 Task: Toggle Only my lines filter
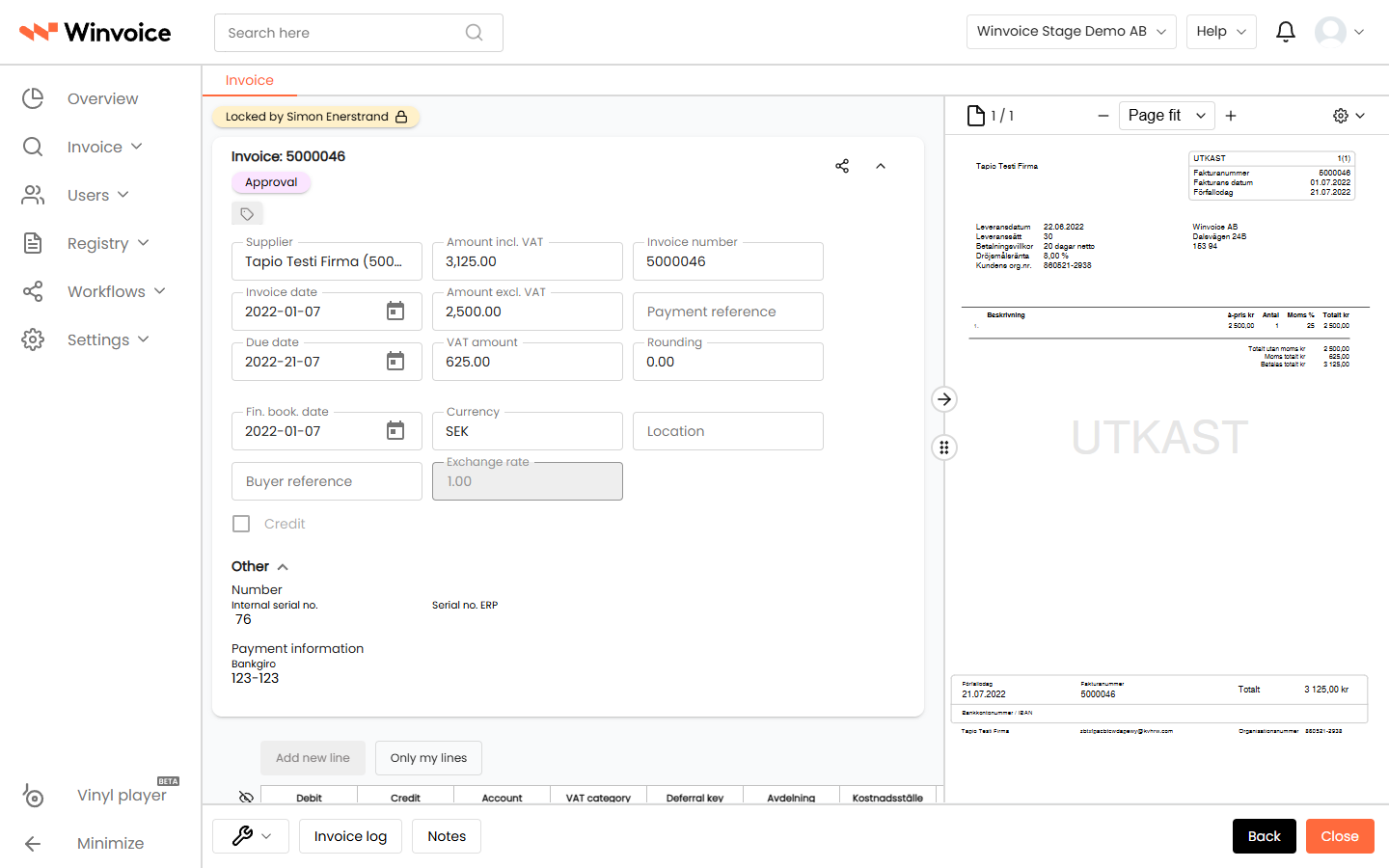[428, 758]
